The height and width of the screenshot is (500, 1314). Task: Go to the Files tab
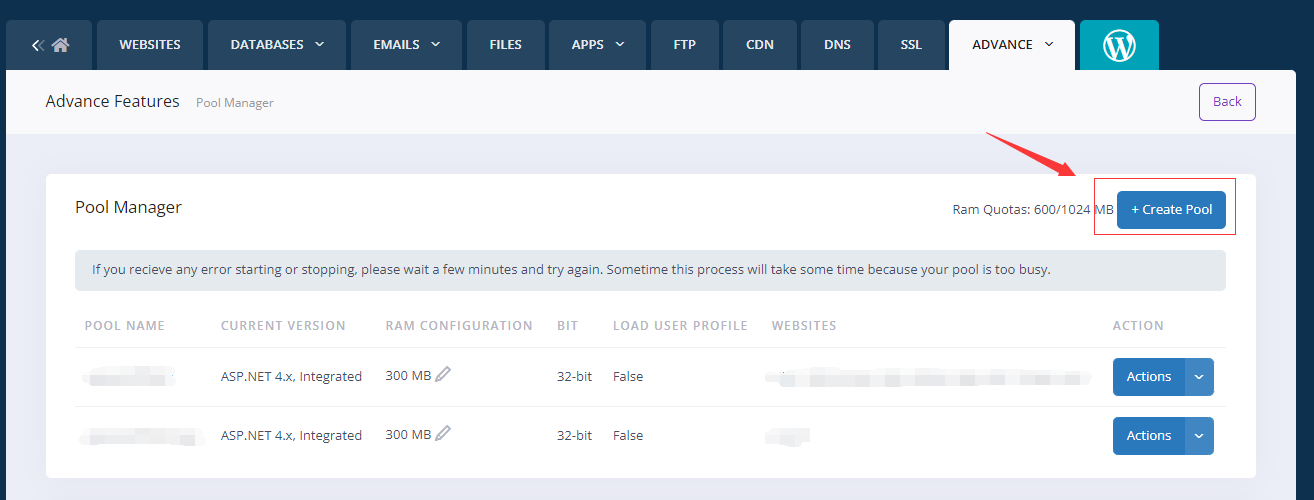[x=505, y=45]
